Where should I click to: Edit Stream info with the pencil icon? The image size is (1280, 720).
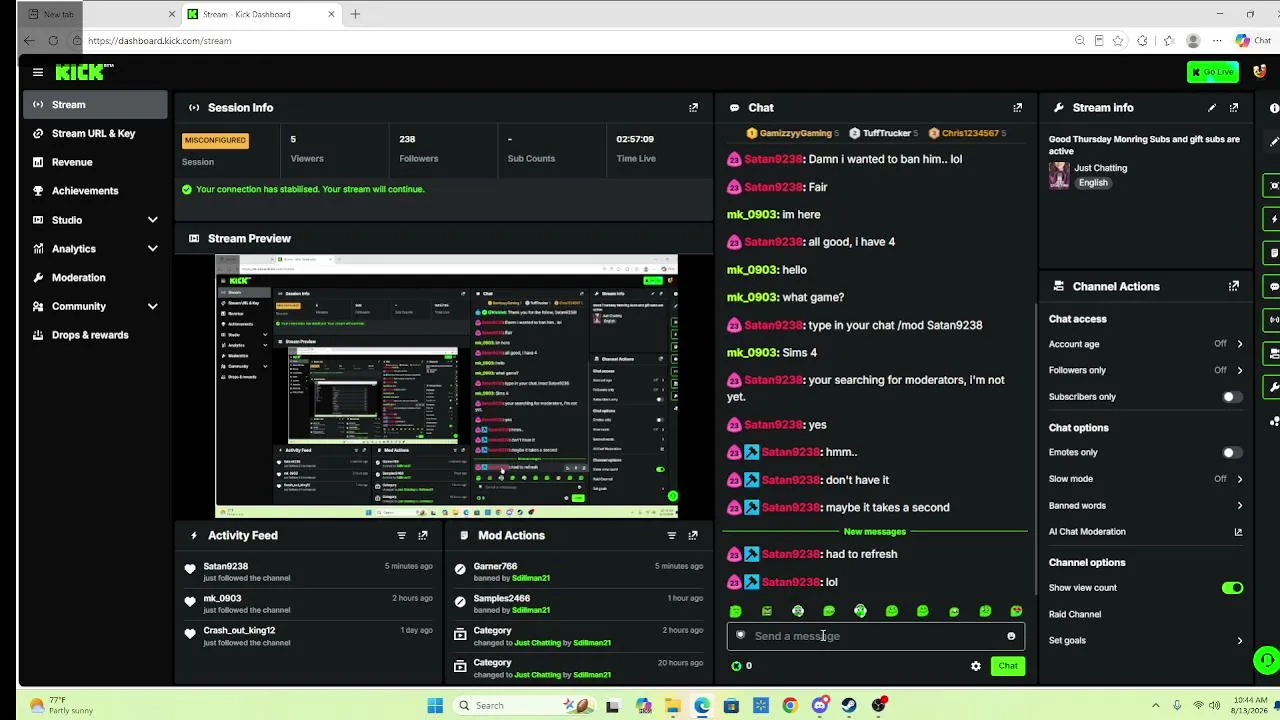pyautogui.click(x=1212, y=108)
